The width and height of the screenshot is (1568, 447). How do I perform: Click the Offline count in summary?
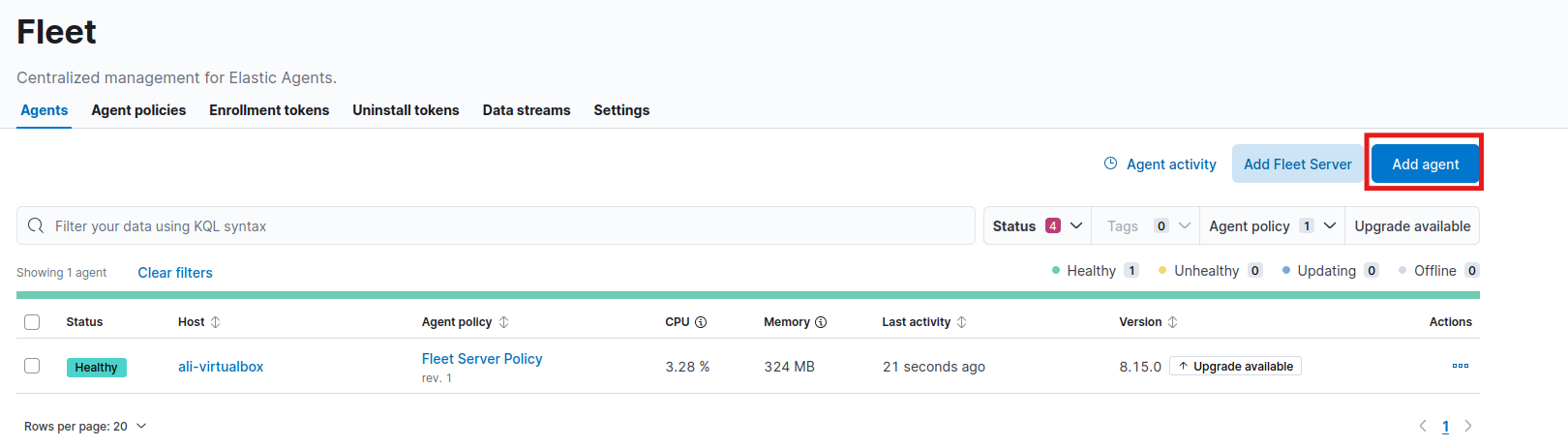pyautogui.click(x=1471, y=270)
